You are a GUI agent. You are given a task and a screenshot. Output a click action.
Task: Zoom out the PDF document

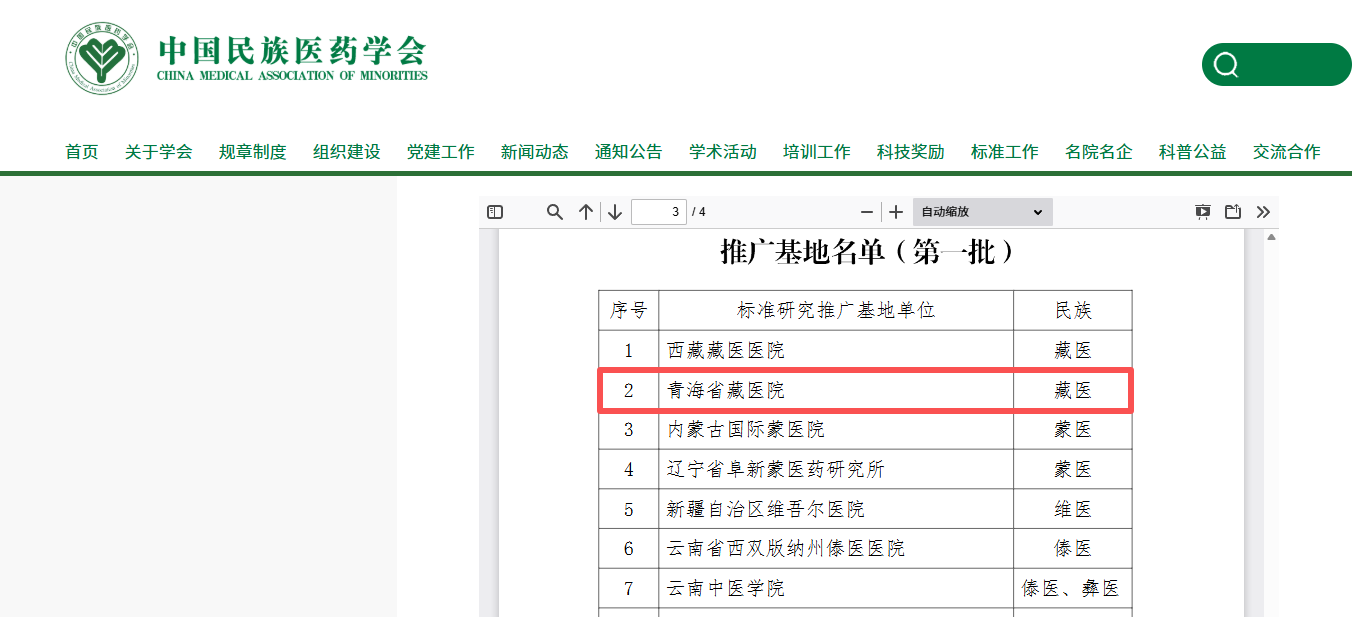point(867,212)
